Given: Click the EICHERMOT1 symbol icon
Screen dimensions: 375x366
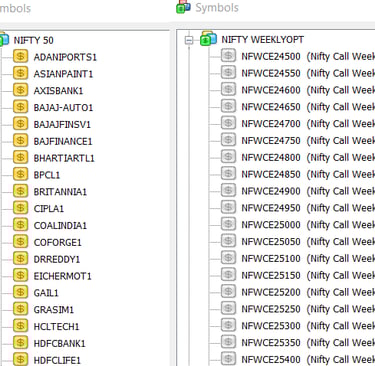Looking at the screenshot, I should pos(20,275).
